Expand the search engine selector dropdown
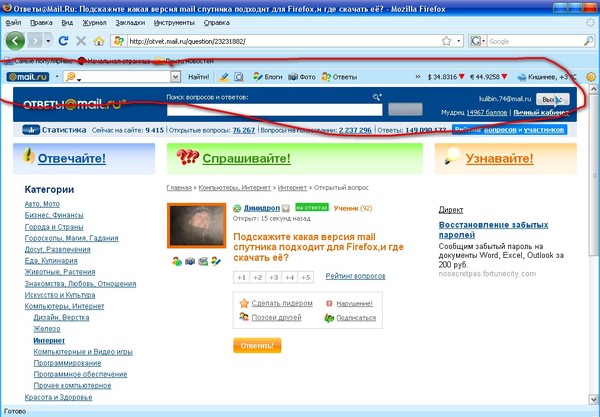The height and width of the screenshot is (417, 600). point(482,41)
